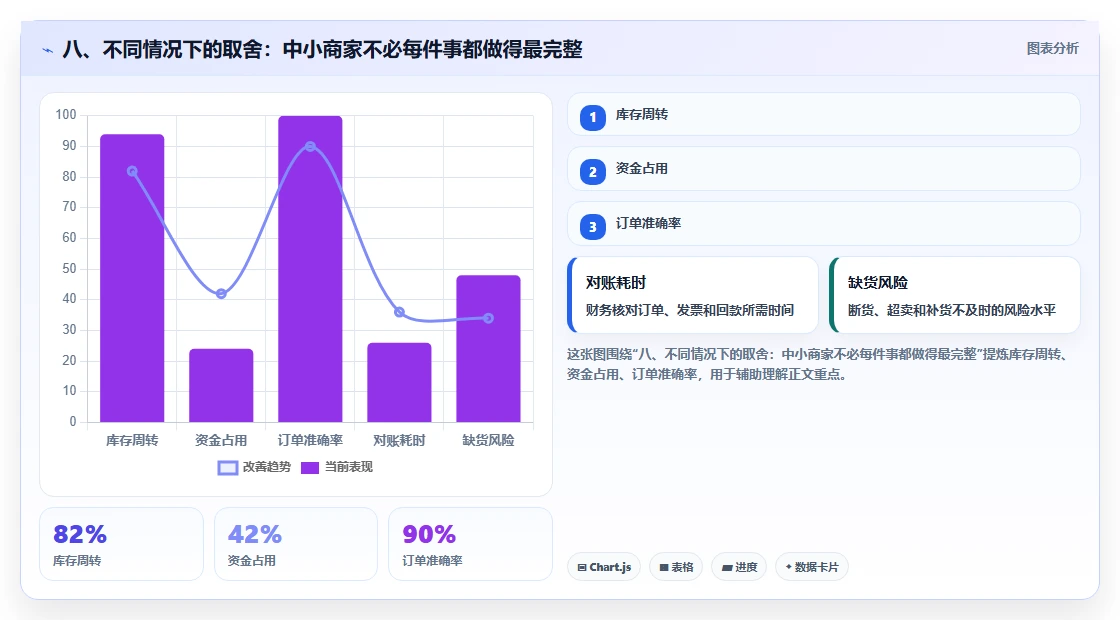Click the 订单准确率 x-axis label
The width and height of the screenshot is (1120, 620).
point(310,441)
